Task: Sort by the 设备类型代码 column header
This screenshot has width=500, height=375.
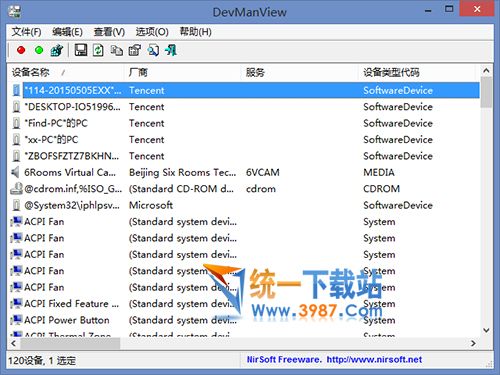Action: coord(418,72)
